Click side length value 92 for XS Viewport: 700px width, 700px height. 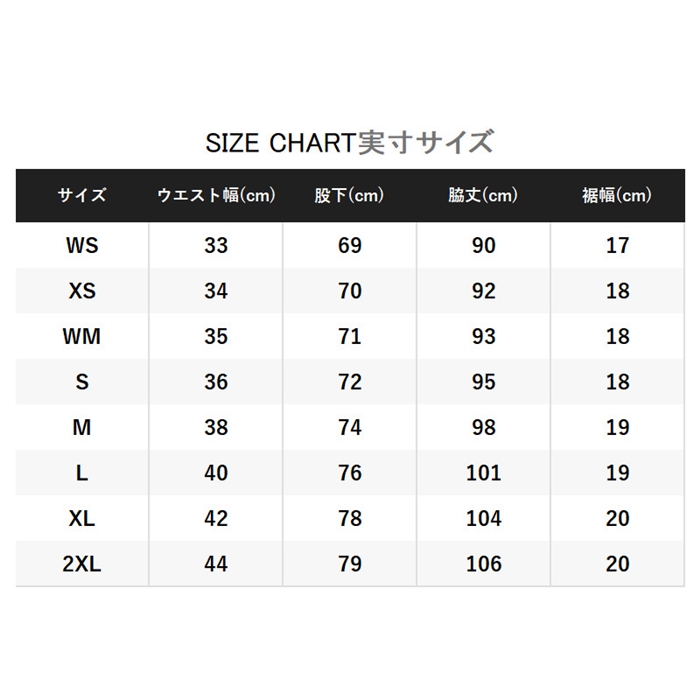(483, 291)
